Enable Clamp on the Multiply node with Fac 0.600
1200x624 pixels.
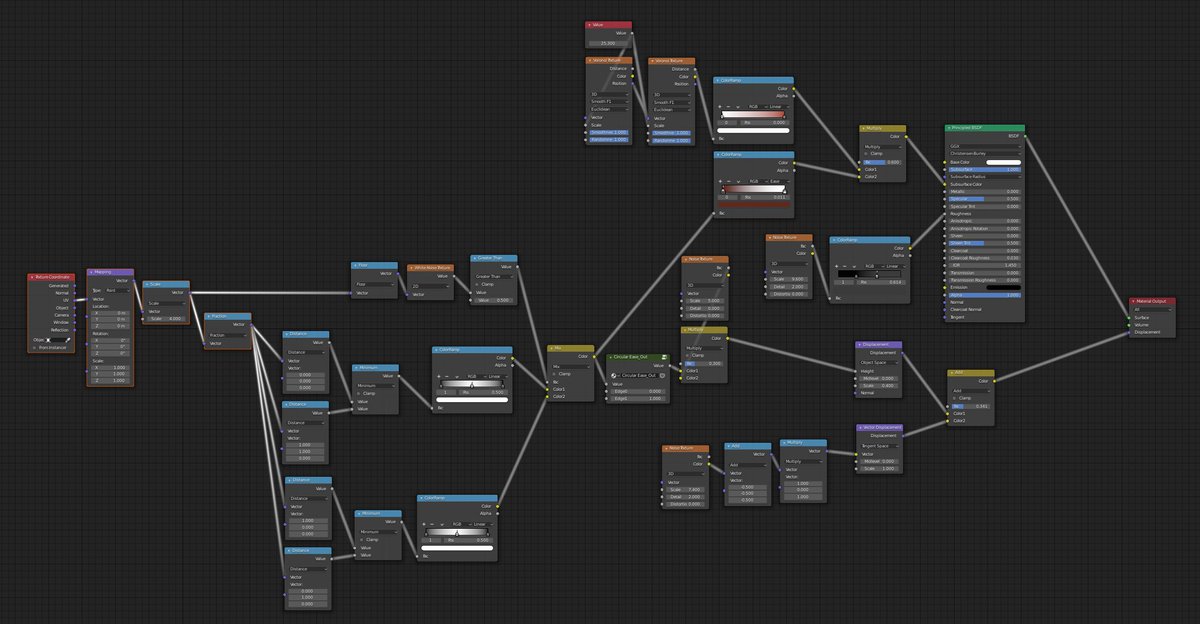coord(866,153)
